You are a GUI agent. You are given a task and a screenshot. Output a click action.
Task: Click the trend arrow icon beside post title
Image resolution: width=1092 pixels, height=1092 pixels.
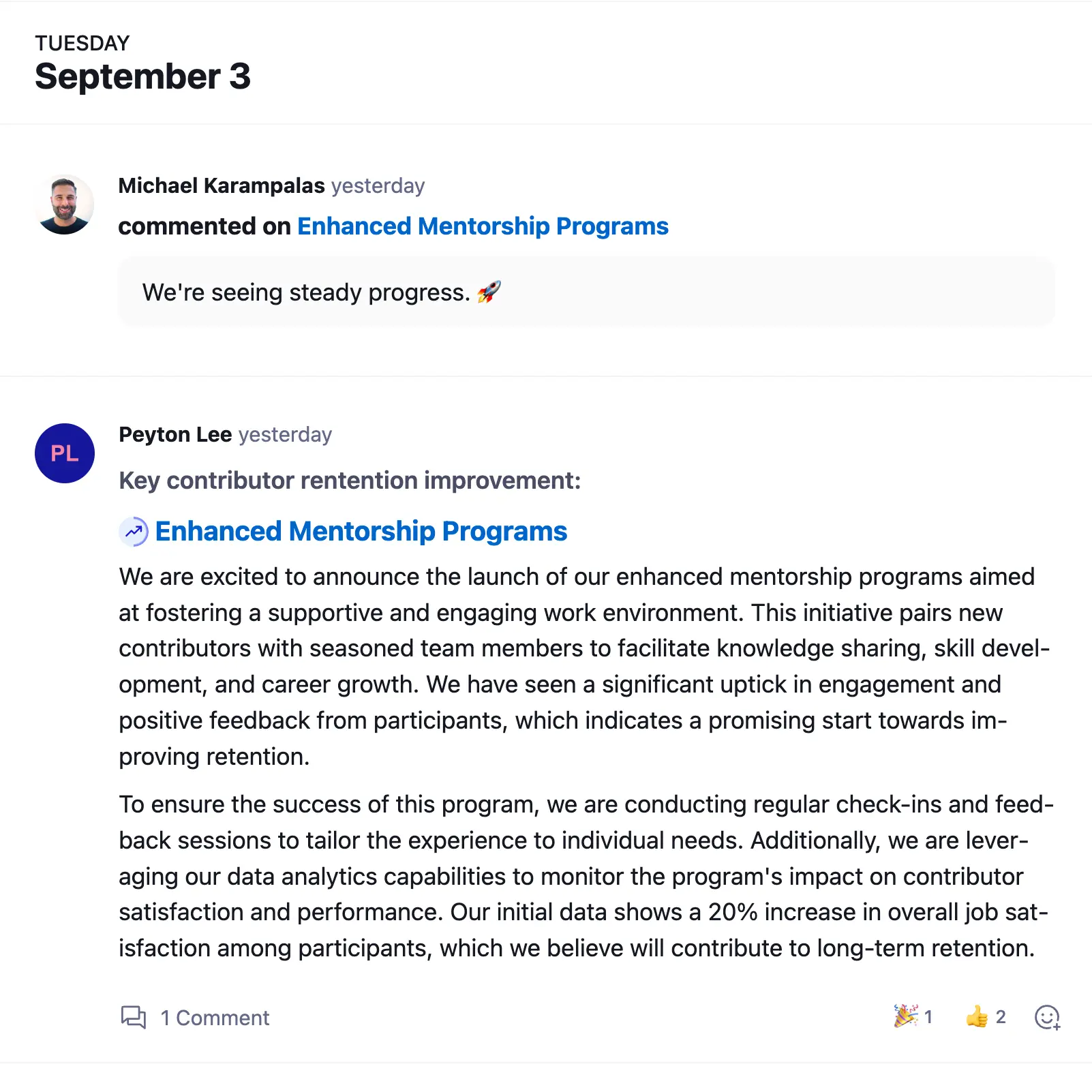click(x=134, y=532)
